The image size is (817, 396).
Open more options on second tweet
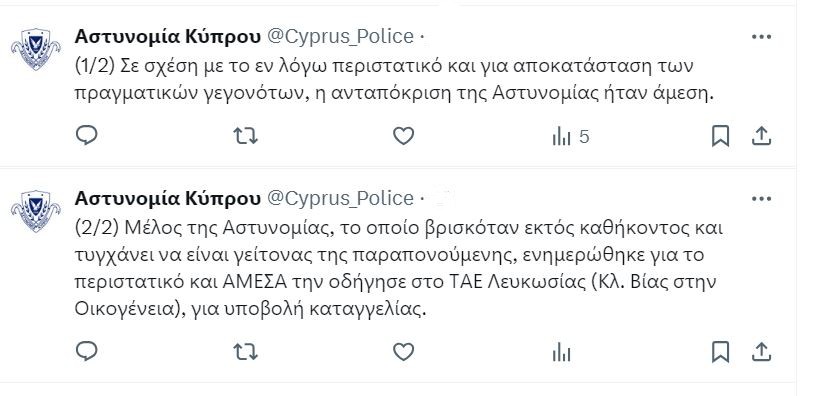point(761,199)
